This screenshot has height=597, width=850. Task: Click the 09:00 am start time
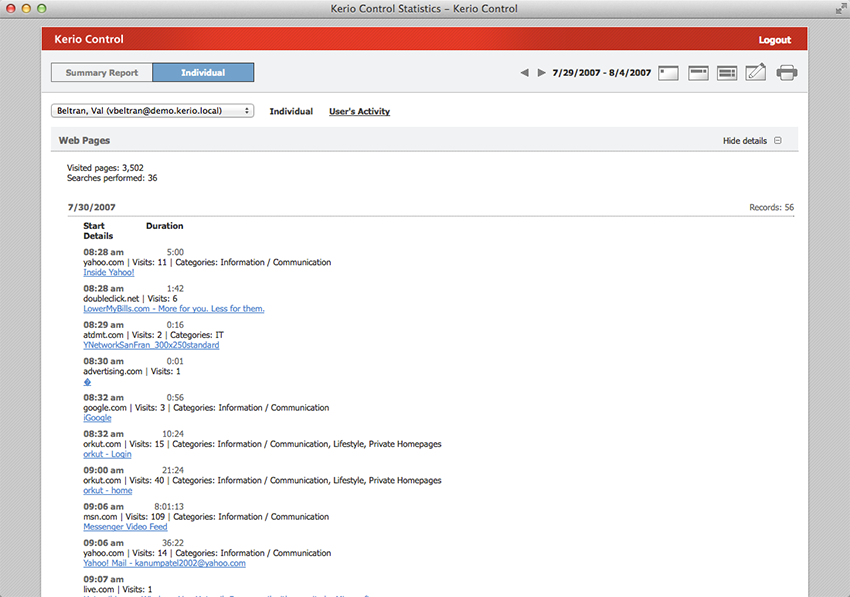(104, 470)
